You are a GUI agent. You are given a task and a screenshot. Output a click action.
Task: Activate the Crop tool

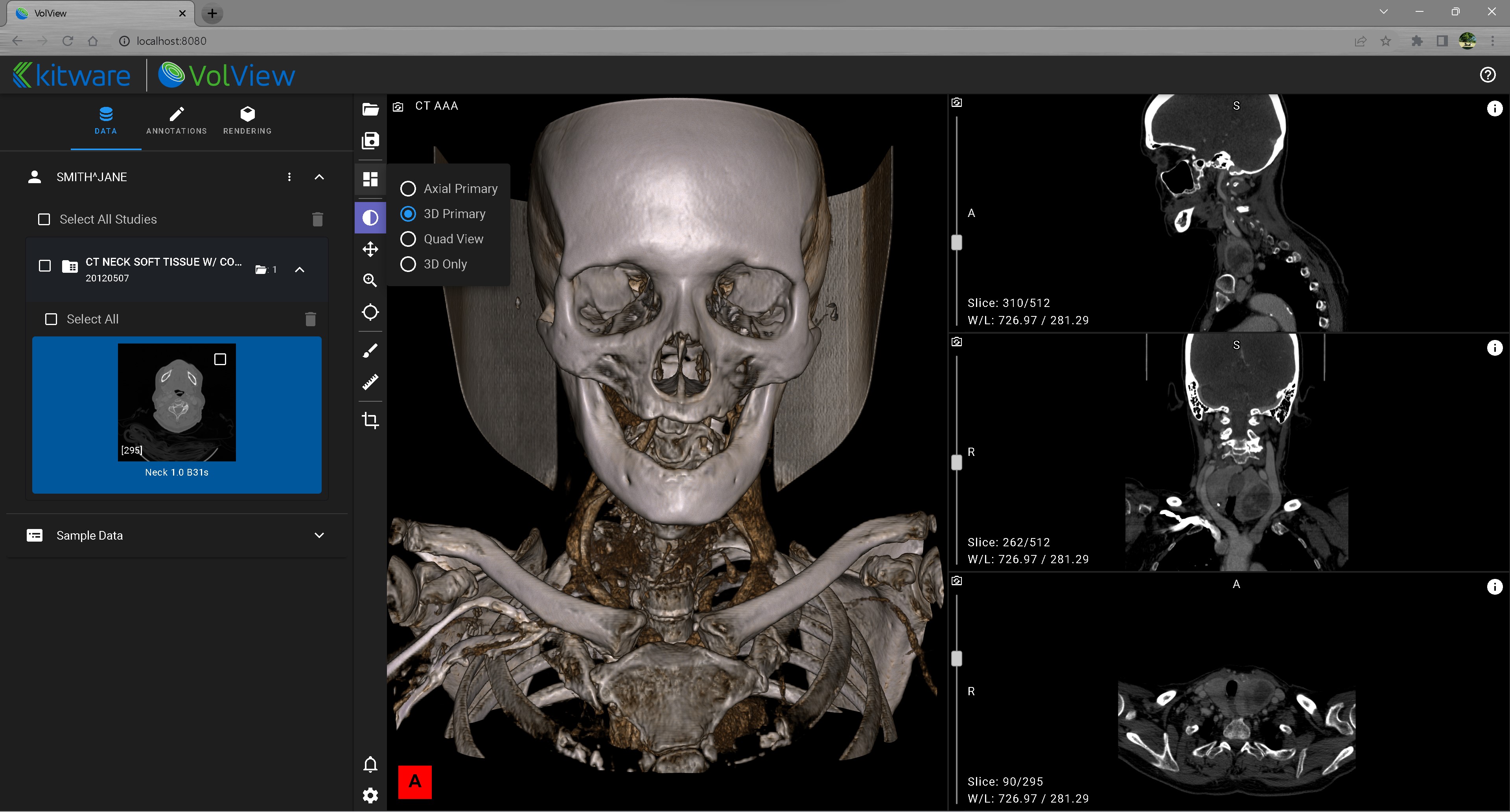370,420
